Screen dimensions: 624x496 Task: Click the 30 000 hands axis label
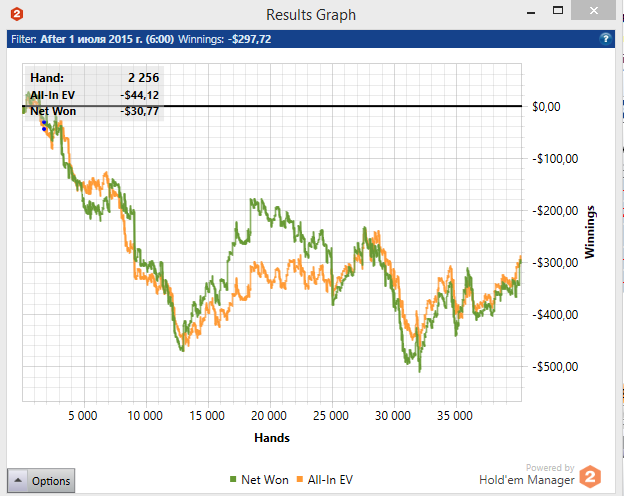tap(393, 416)
